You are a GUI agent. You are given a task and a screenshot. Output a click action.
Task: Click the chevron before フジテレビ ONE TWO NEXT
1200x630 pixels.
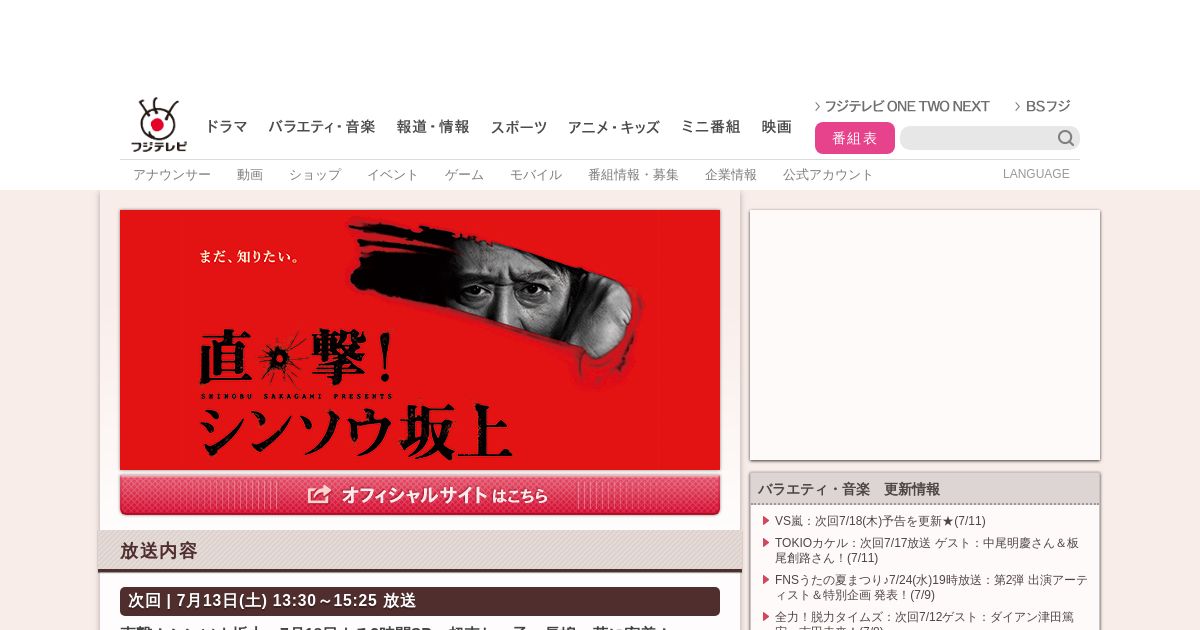click(x=817, y=106)
